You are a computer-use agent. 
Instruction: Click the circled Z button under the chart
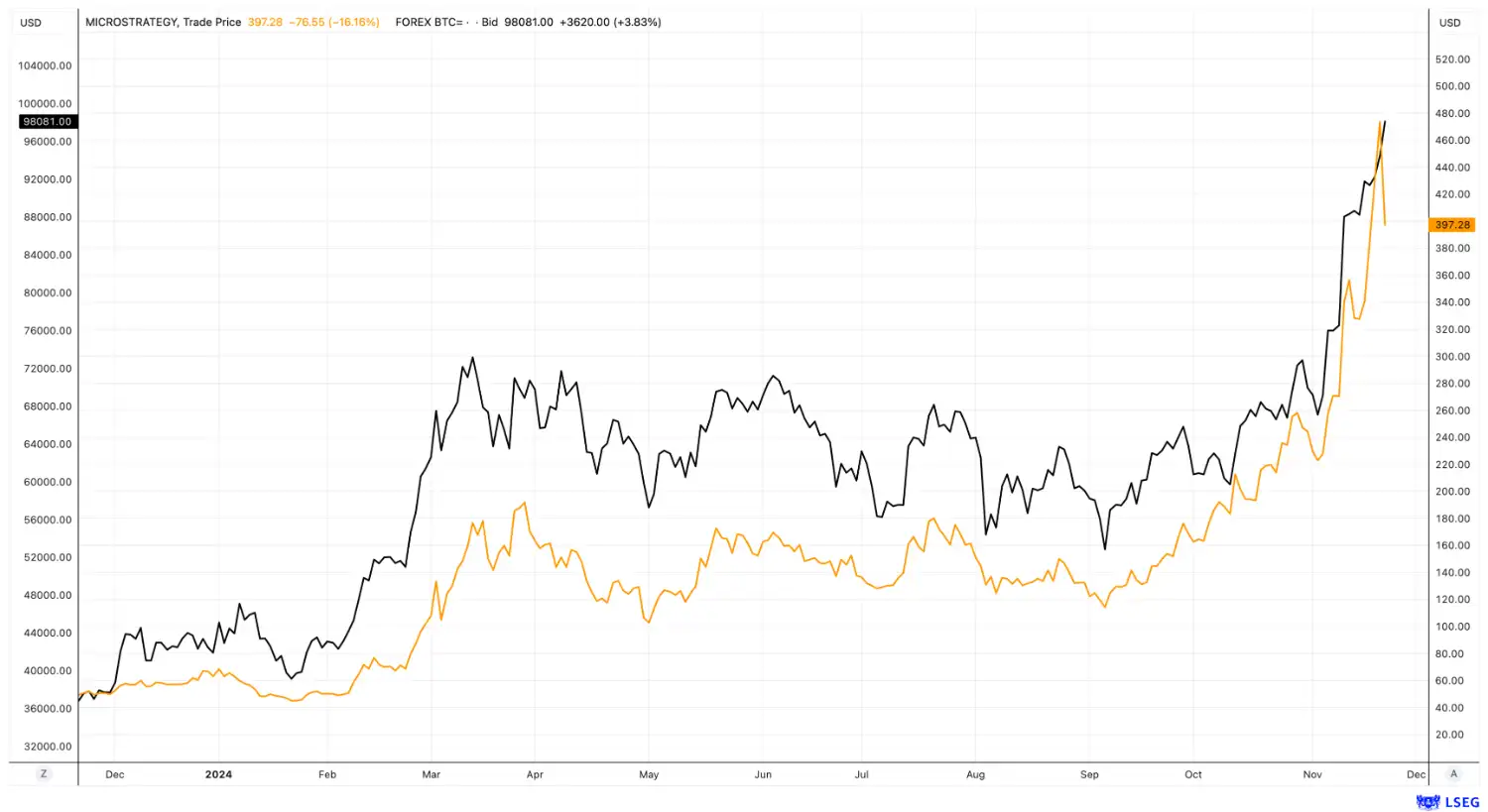tap(44, 774)
